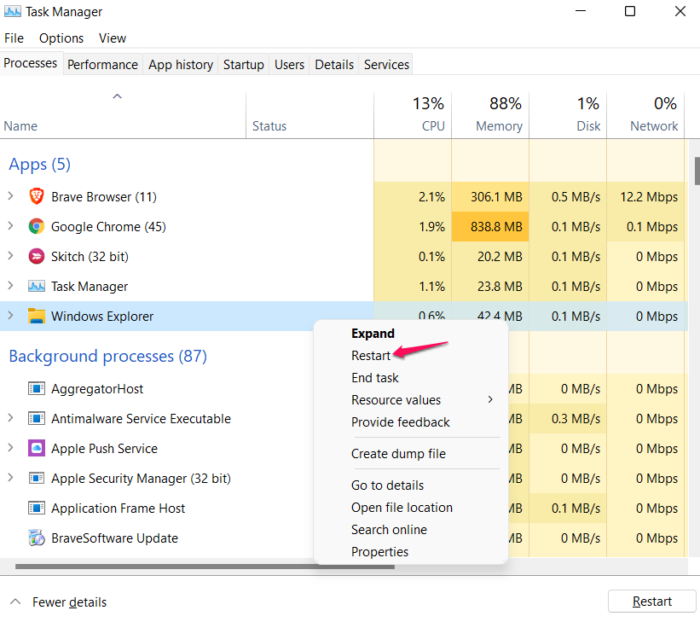Expand the Brave Browser process group
The image size is (700, 622).
[10, 197]
